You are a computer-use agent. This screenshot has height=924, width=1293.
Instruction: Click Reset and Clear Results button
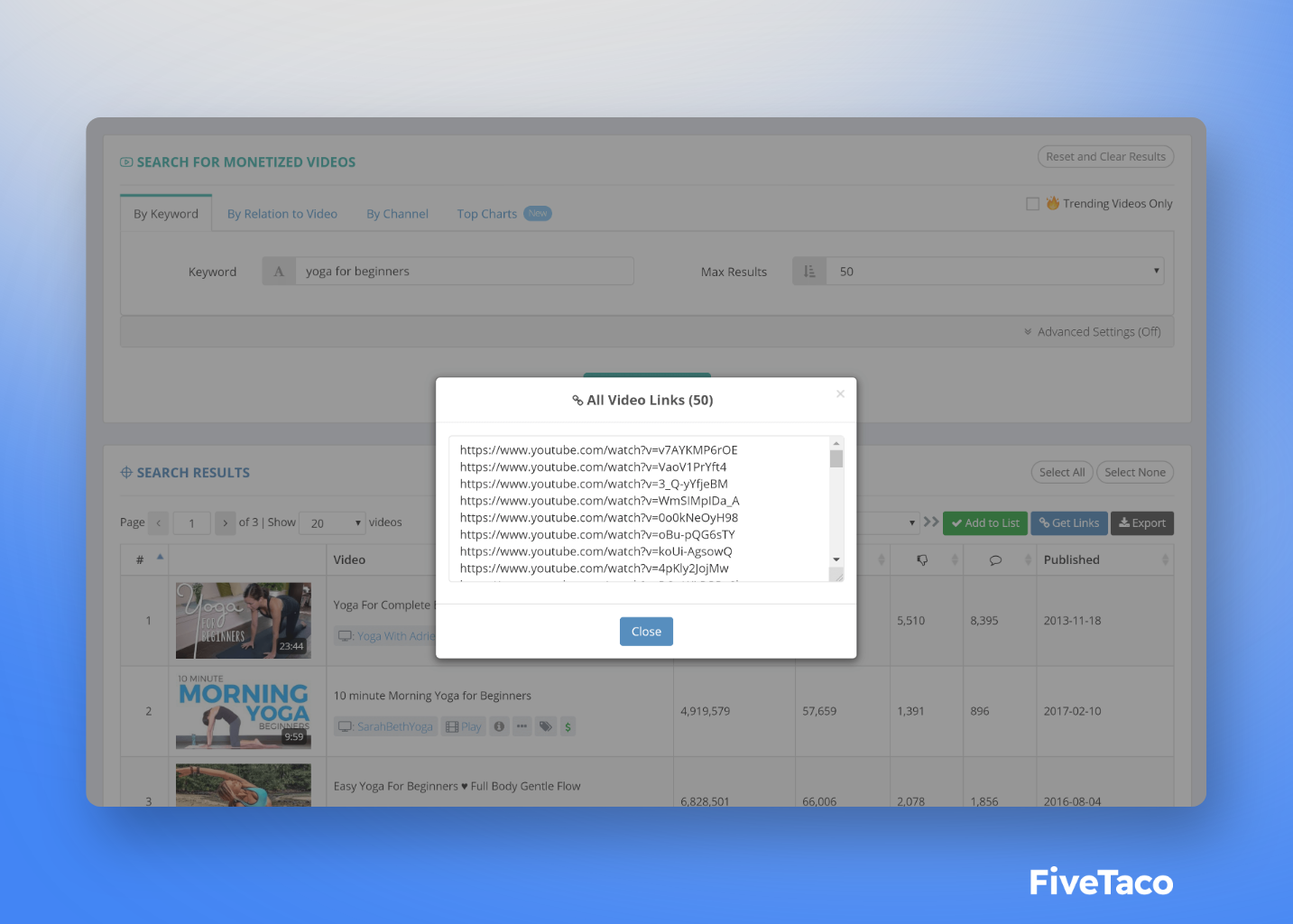coord(1105,157)
